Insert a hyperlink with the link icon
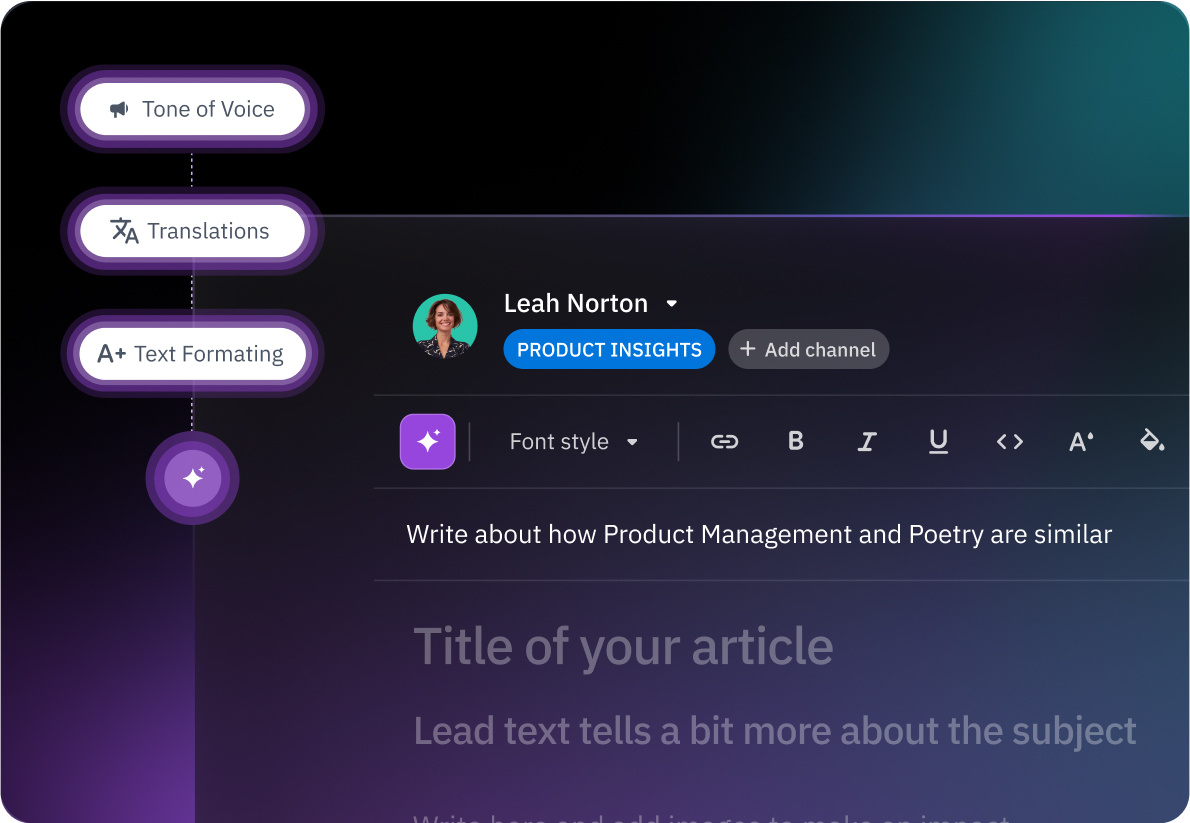 pyautogui.click(x=724, y=441)
